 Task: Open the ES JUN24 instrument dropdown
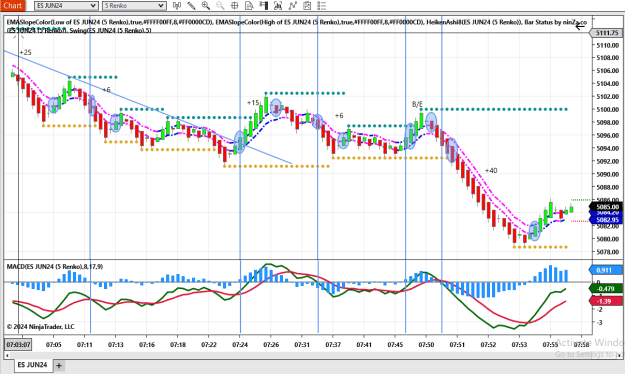click(x=66, y=6)
